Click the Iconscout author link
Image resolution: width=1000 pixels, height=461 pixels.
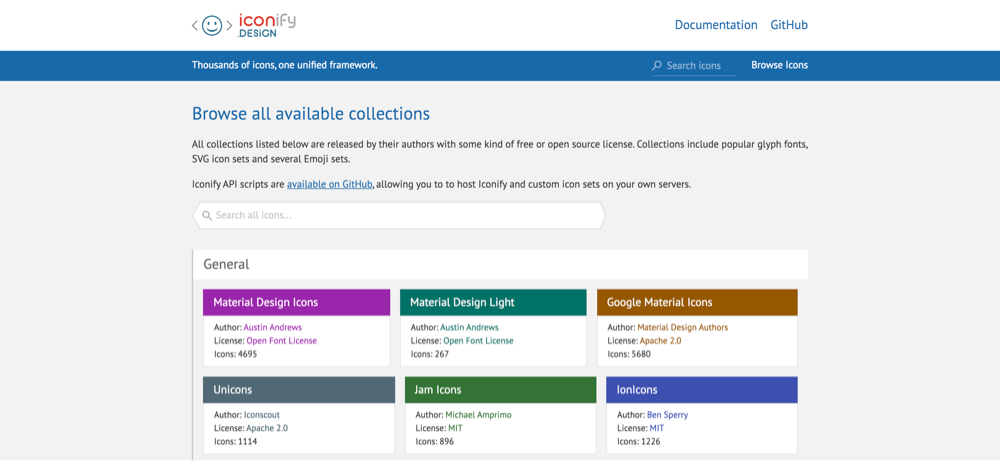pyautogui.click(x=261, y=415)
